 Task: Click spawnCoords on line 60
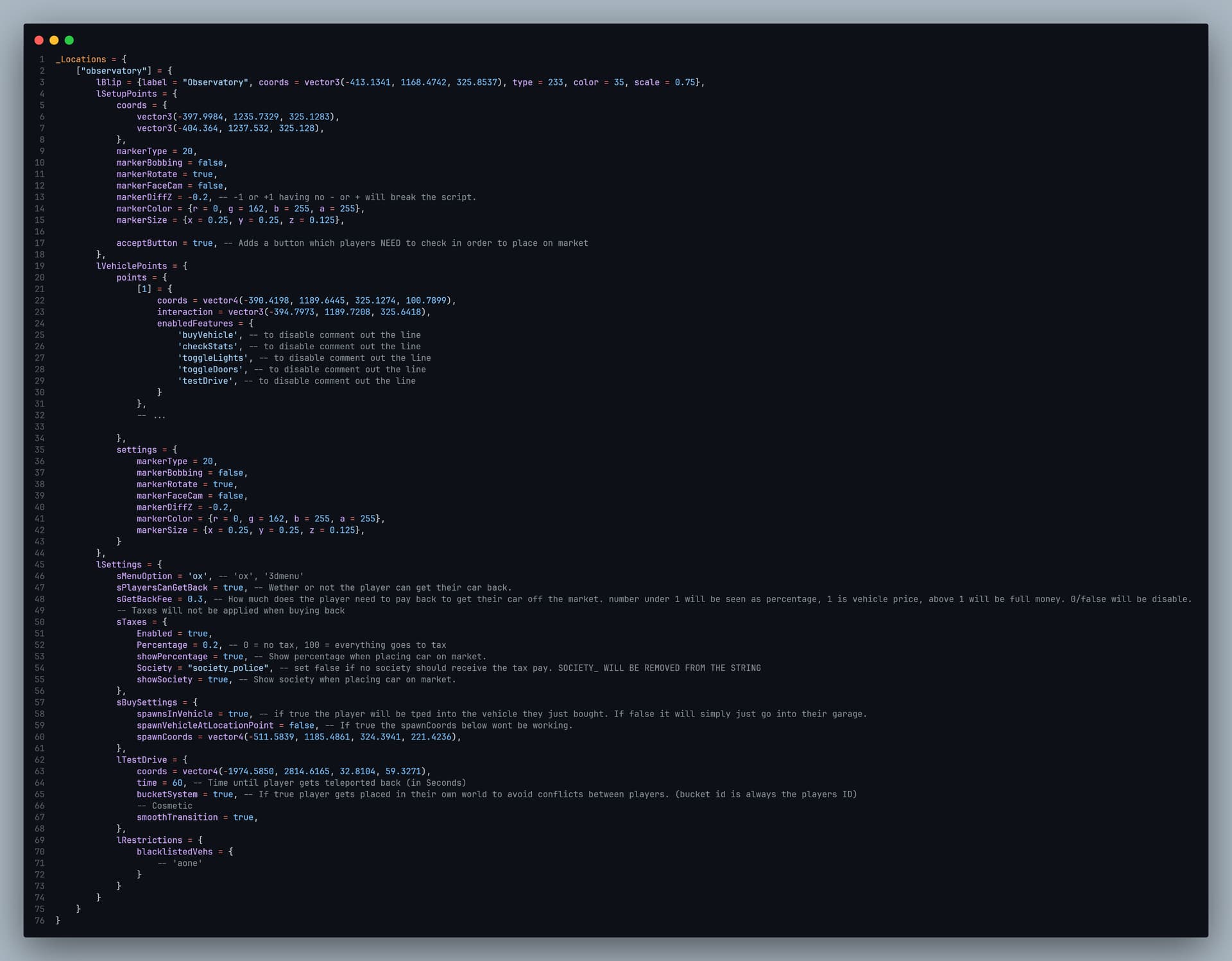[x=165, y=737]
